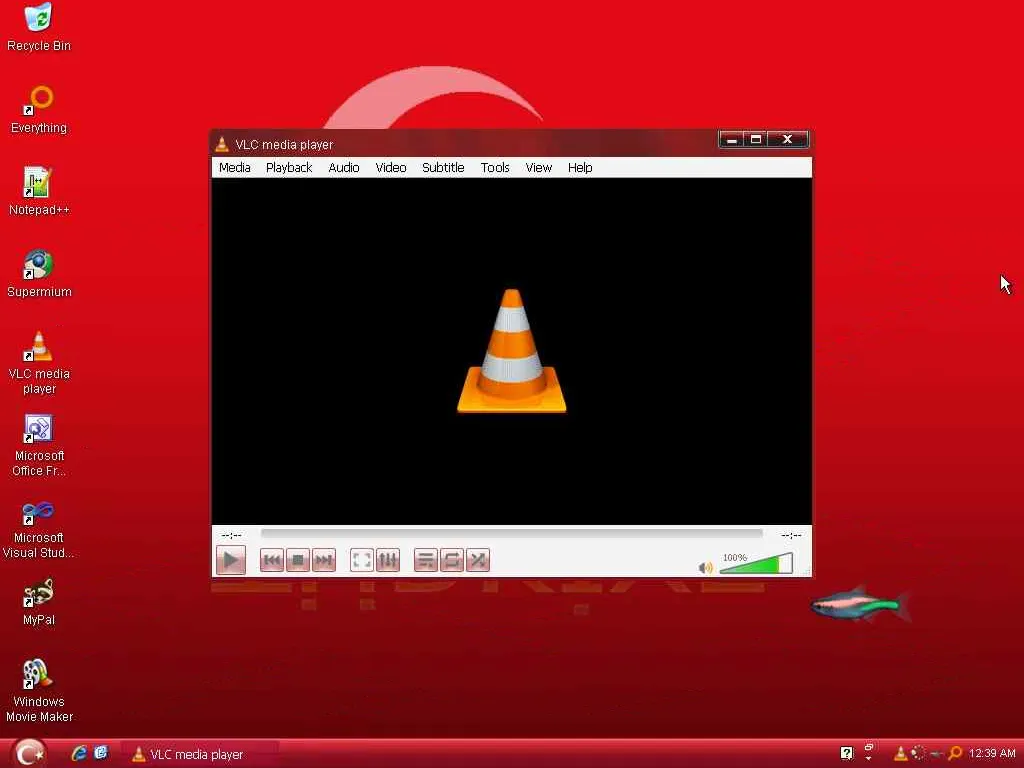
Task: Click the help question mark tray icon
Action: [x=846, y=754]
